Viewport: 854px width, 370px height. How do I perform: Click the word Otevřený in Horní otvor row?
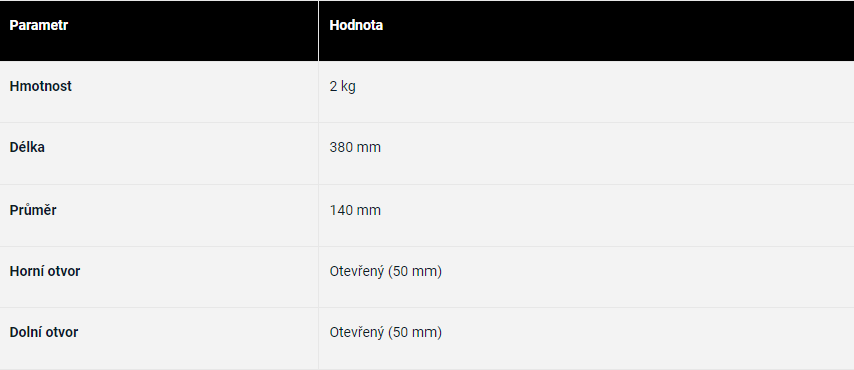pos(357,271)
